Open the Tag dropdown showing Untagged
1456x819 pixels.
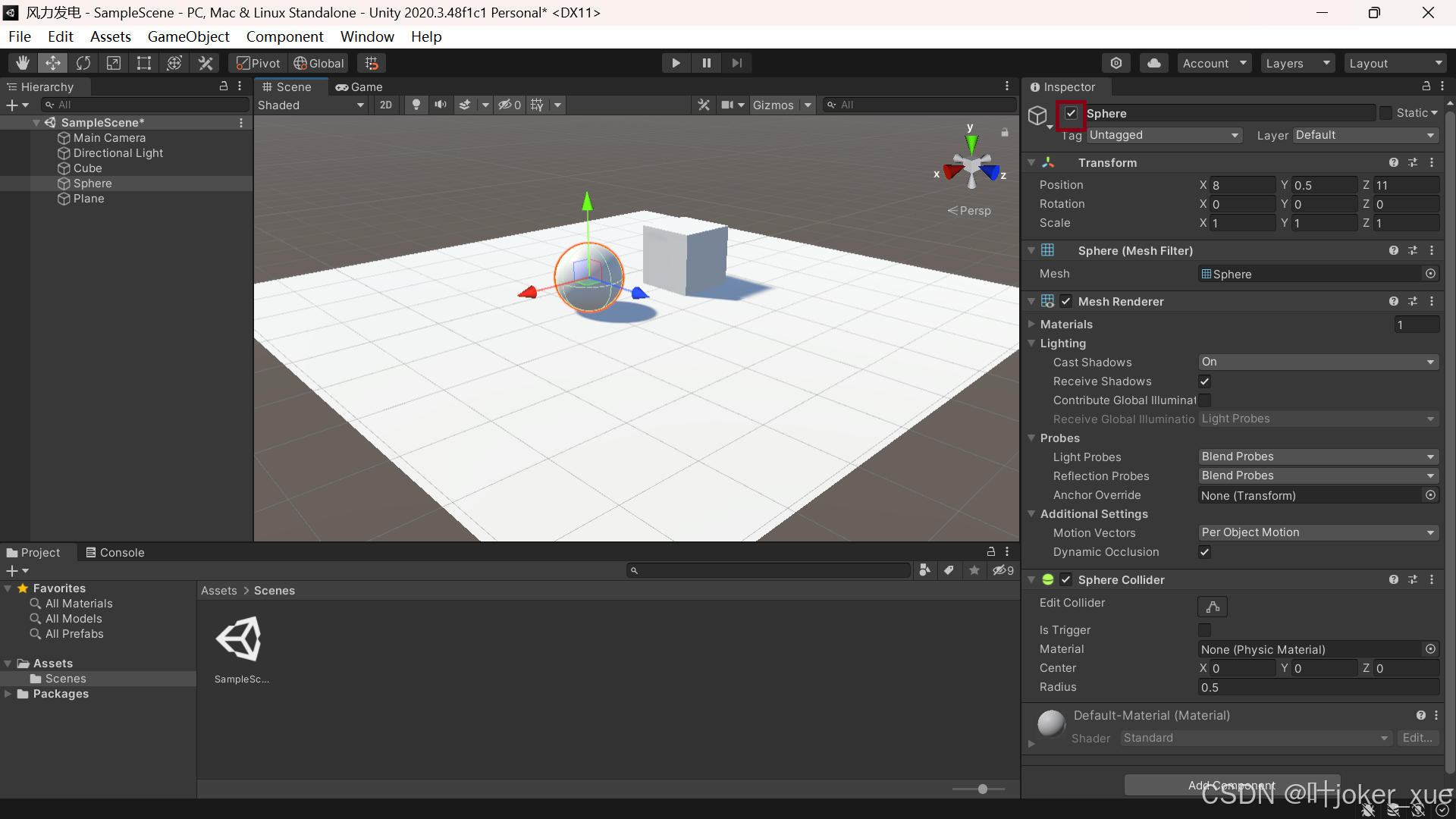[x=1164, y=135]
